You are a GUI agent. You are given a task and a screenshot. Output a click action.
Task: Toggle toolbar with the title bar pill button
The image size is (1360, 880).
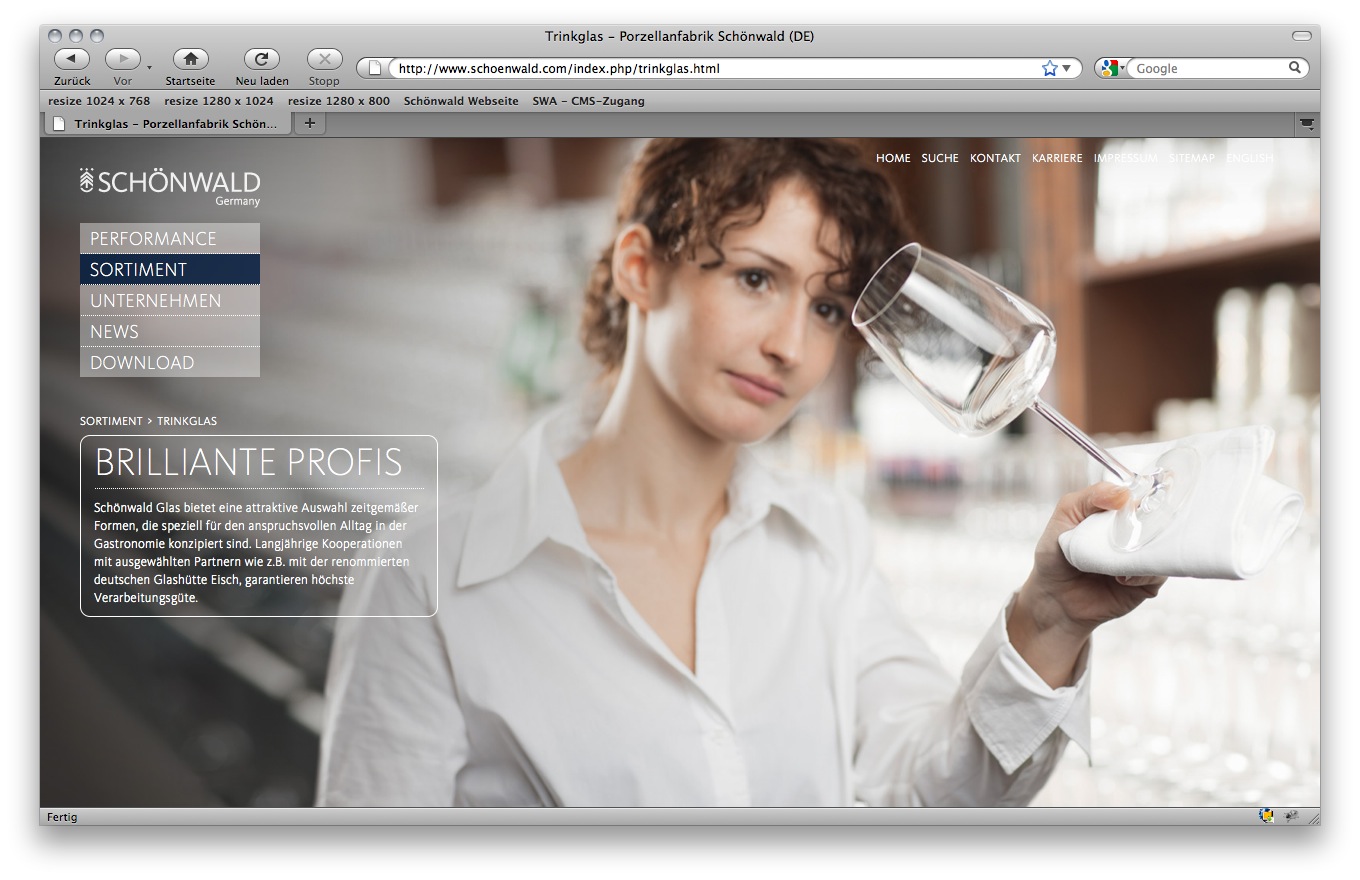[x=1301, y=36]
